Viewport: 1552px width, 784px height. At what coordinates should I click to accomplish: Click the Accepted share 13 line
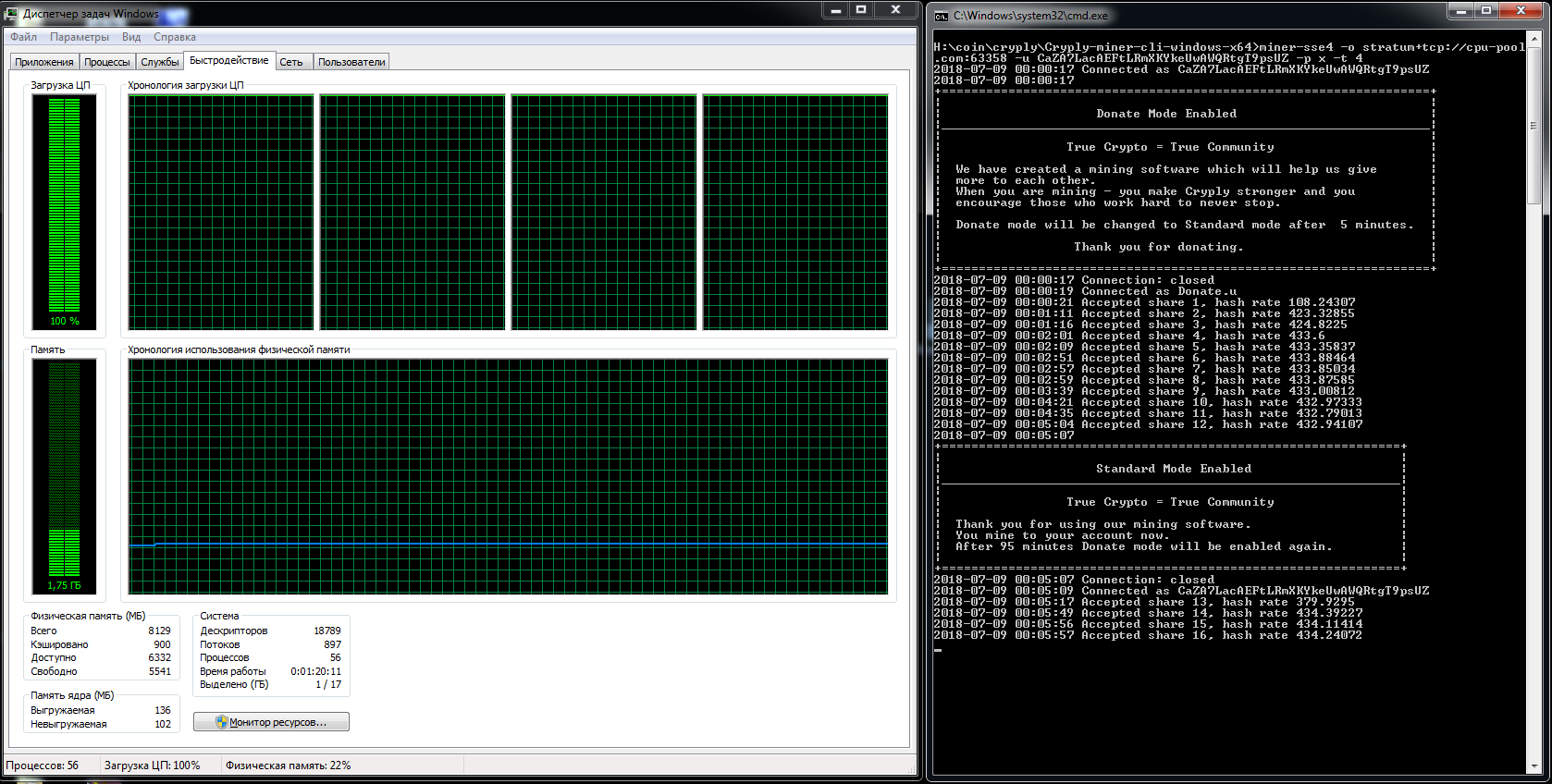pos(1144,602)
